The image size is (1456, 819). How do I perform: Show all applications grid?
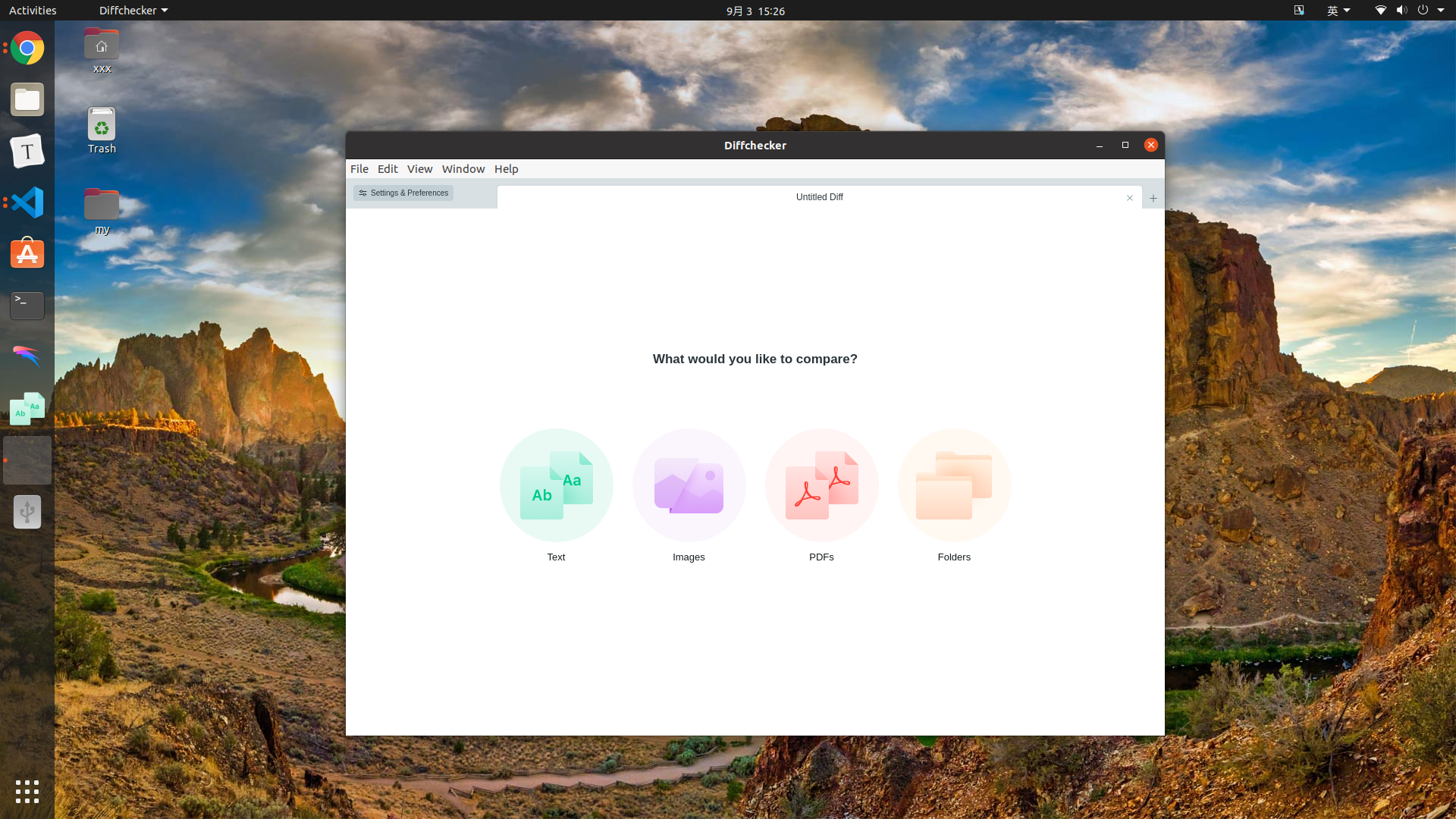click(x=27, y=791)
